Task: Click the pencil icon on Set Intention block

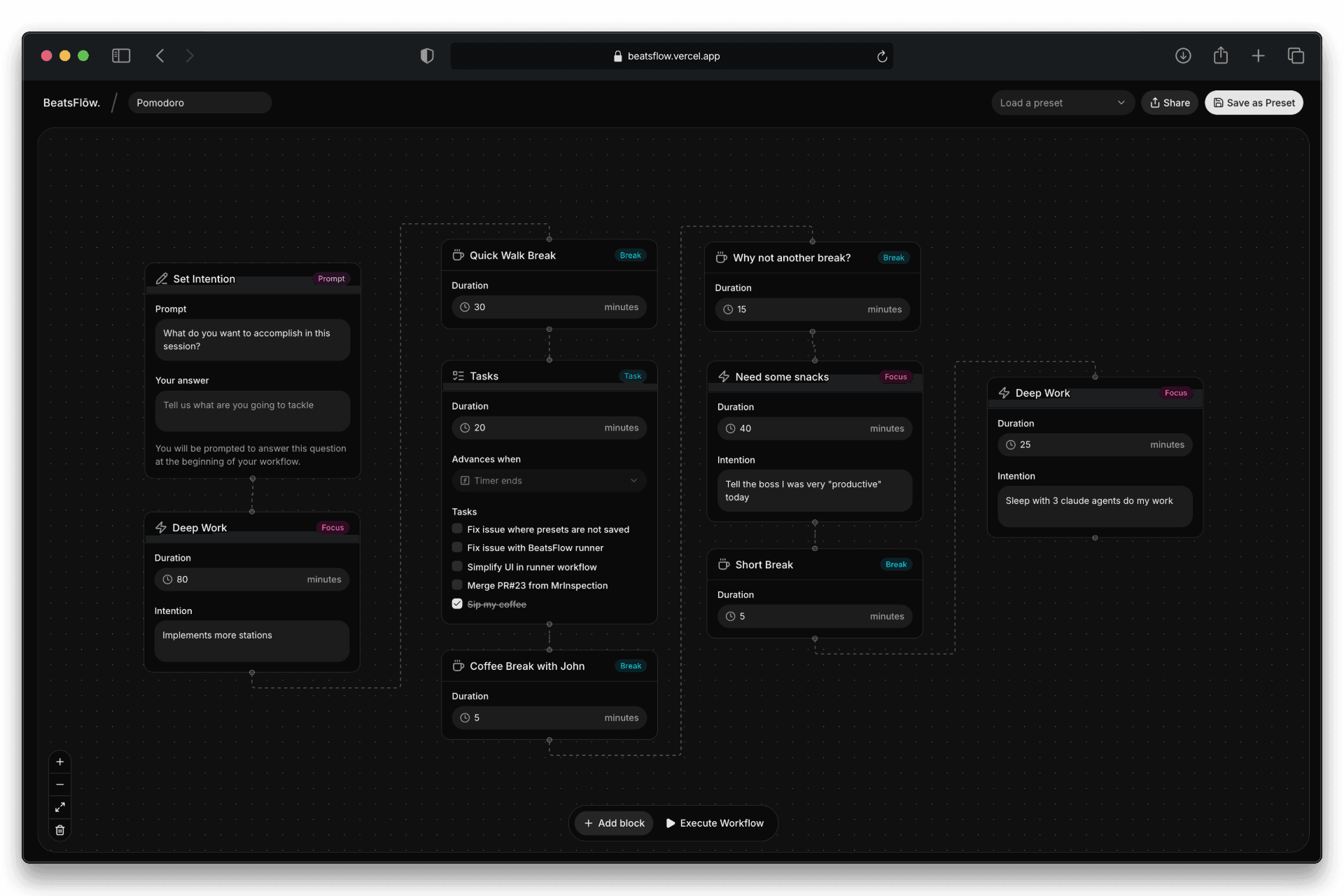Action: coord(162,279)
